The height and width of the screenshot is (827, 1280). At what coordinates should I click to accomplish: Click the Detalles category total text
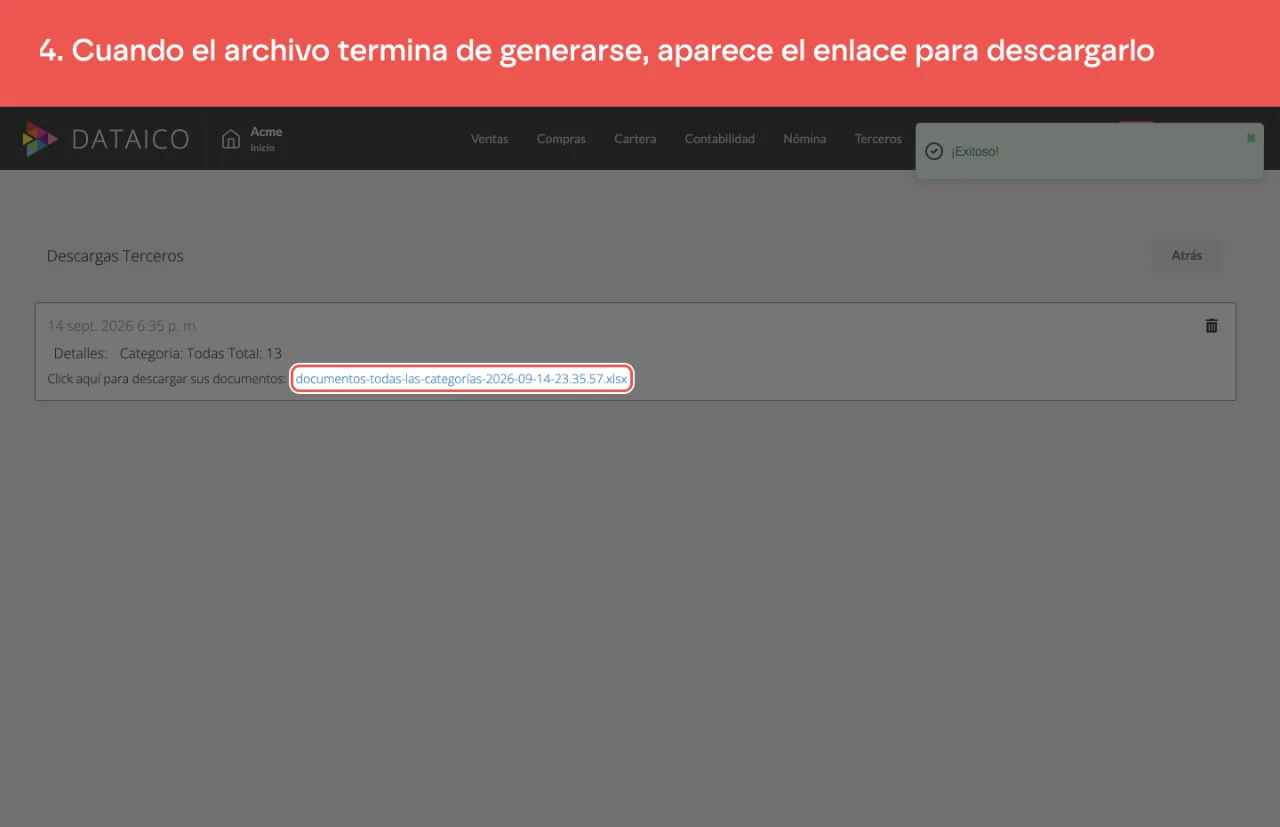tap(168, 353)
